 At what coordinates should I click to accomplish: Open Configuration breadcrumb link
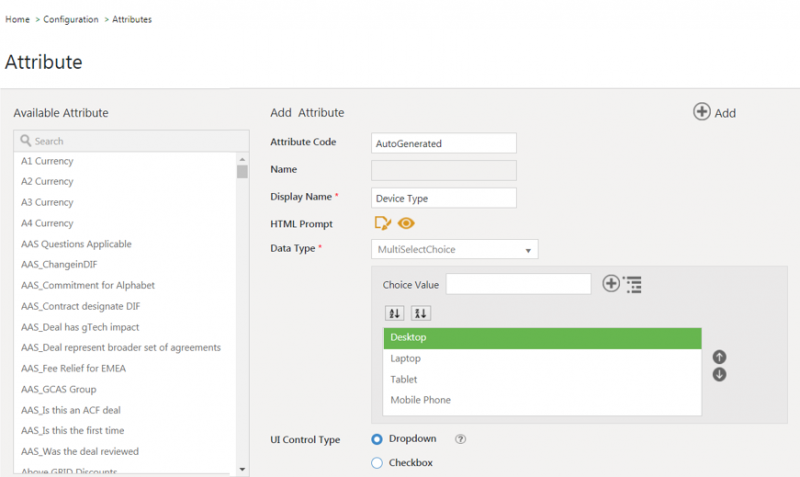[x=71, y=19]
